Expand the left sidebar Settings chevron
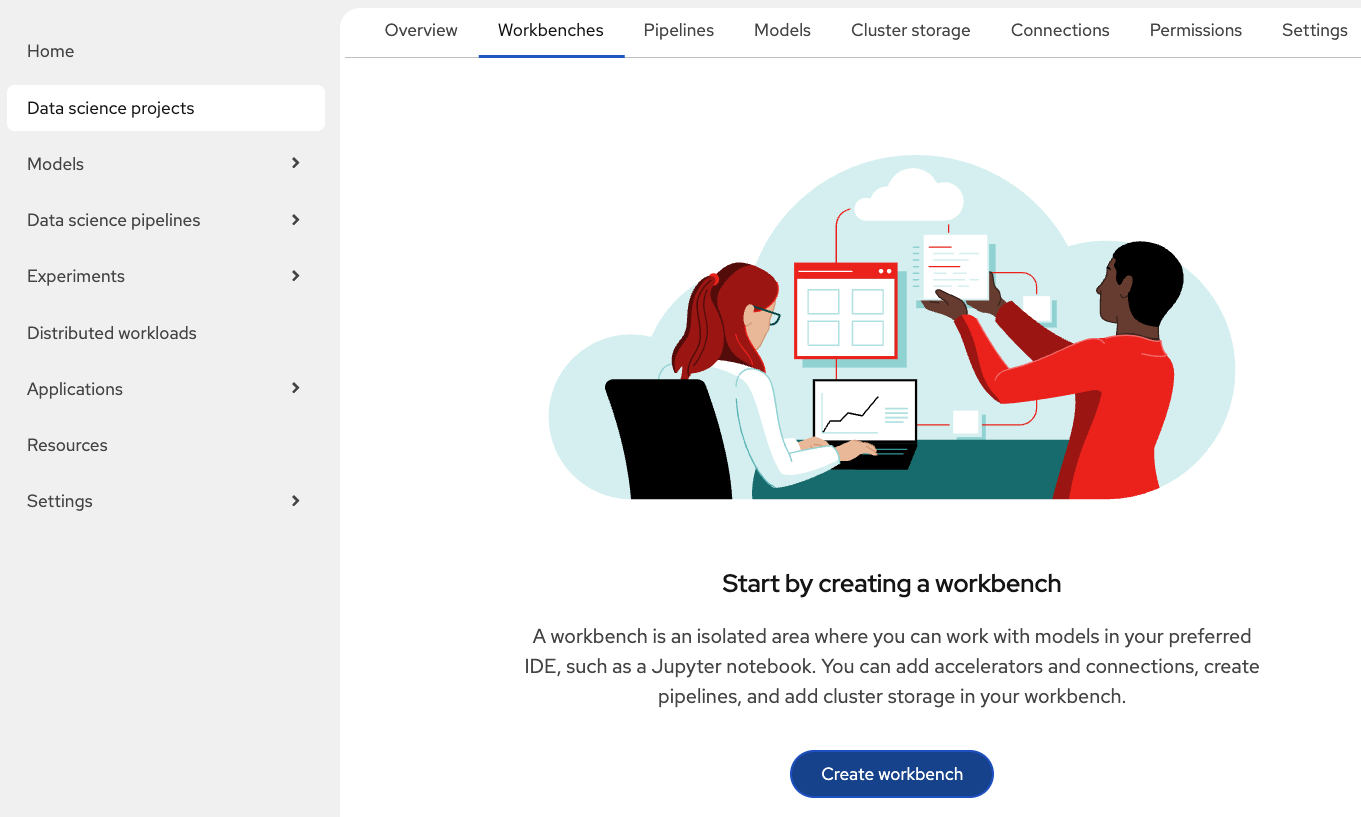Viewport: 1361px width, 817px height. (x=295, y=501)
